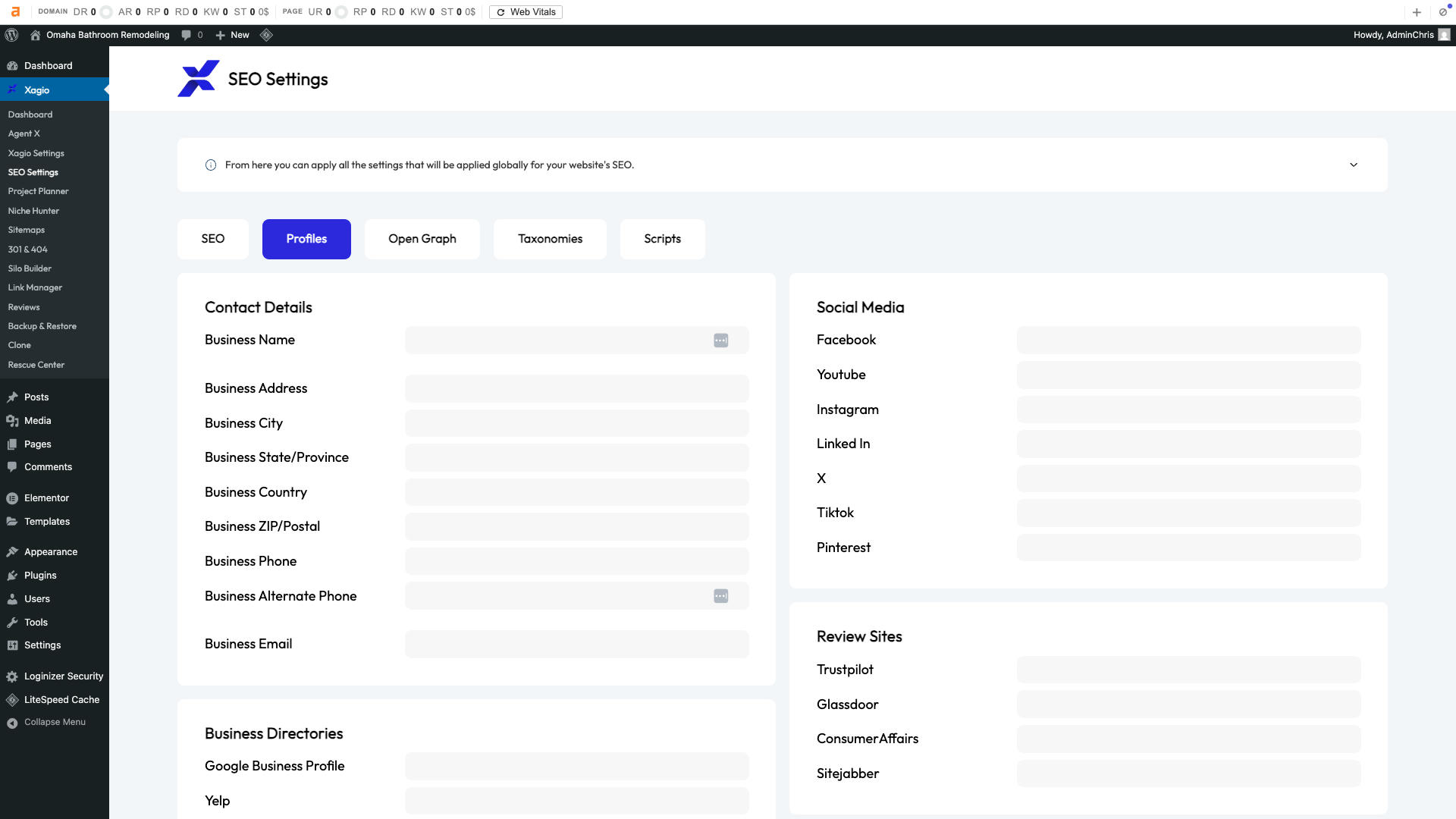
Task: Open Niche Hunter submenu
Action: click(x=33, y=211)
